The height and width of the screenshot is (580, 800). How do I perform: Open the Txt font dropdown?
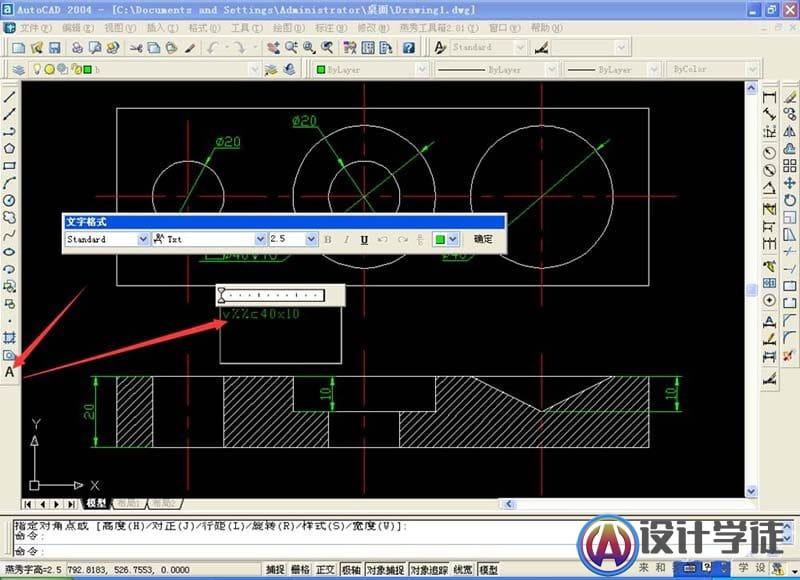[x=260, y=239]
